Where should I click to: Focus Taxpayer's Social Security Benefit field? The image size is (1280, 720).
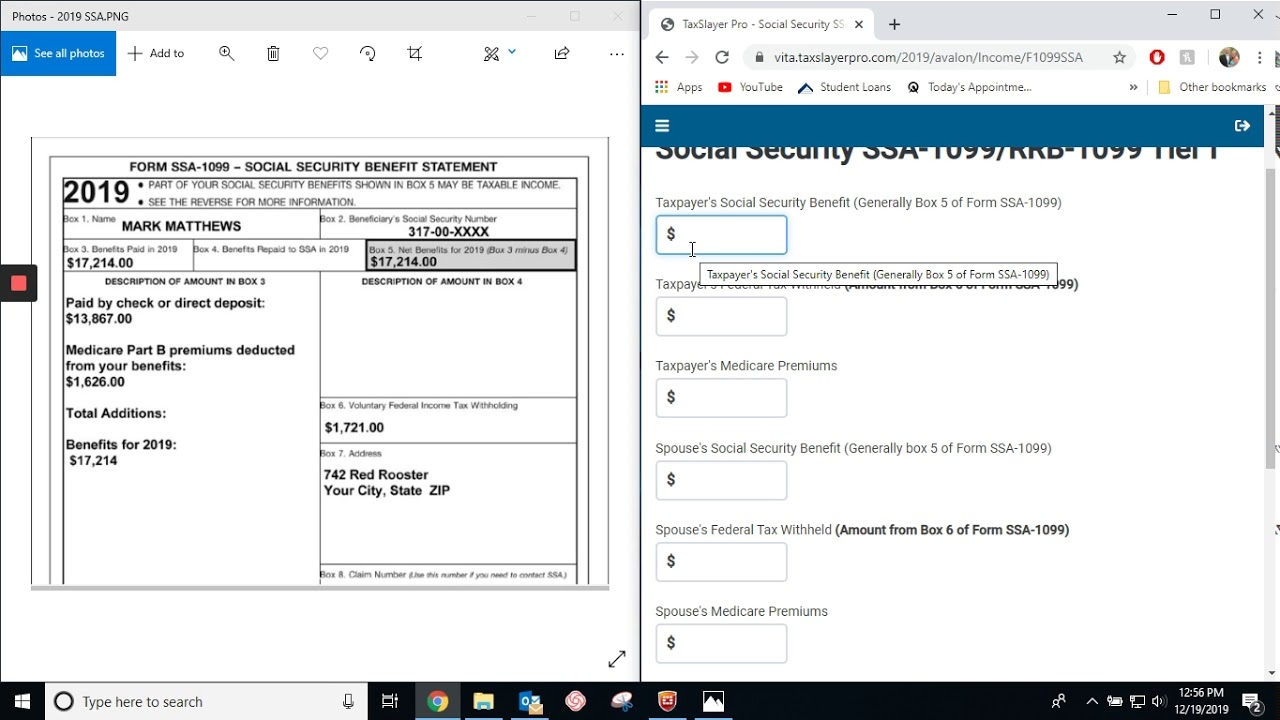721,234
